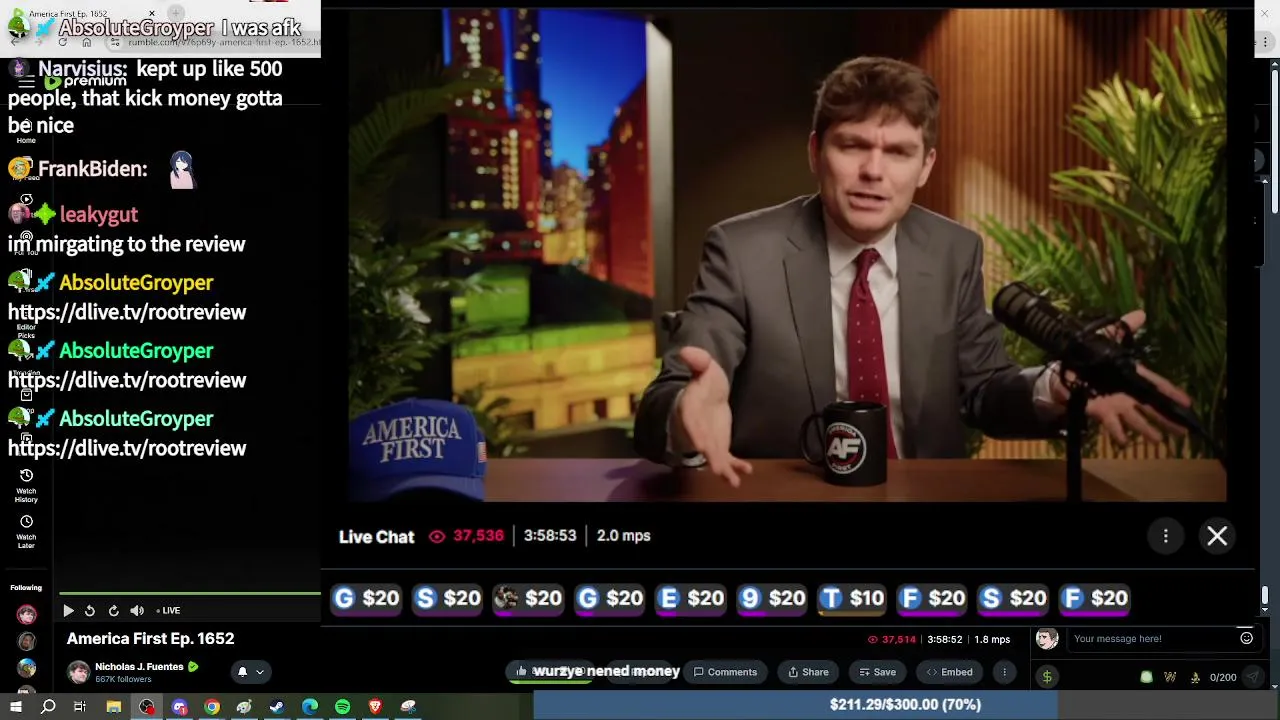Toggle the notification bell for channel
Viewport: 1280px width, 720px height.
tap(242, 672)
